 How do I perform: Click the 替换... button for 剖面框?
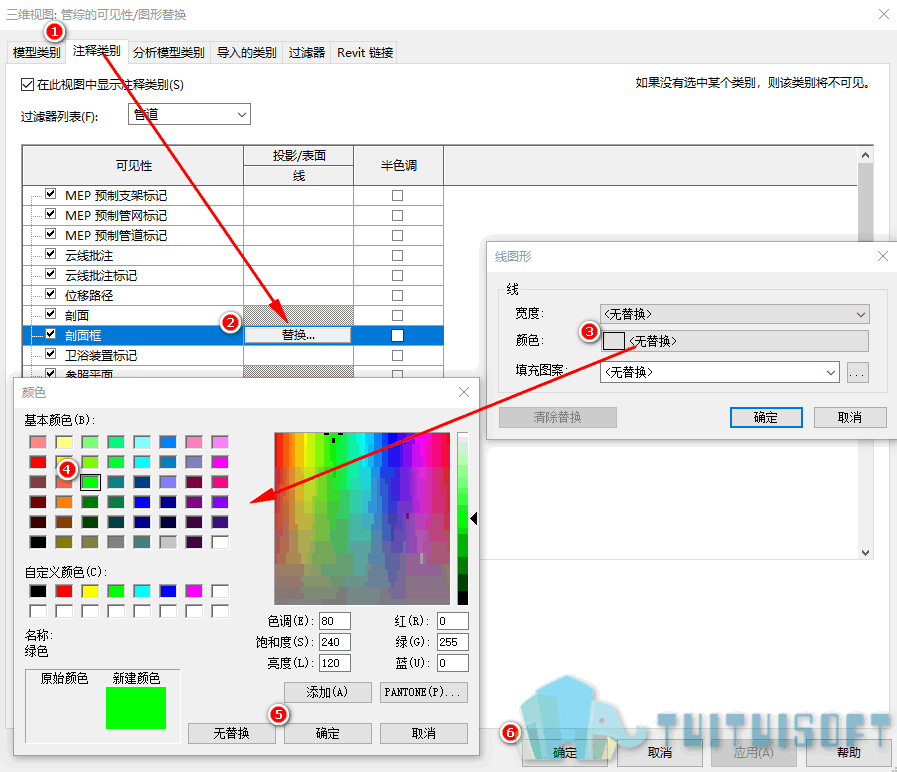click(298, 335)
